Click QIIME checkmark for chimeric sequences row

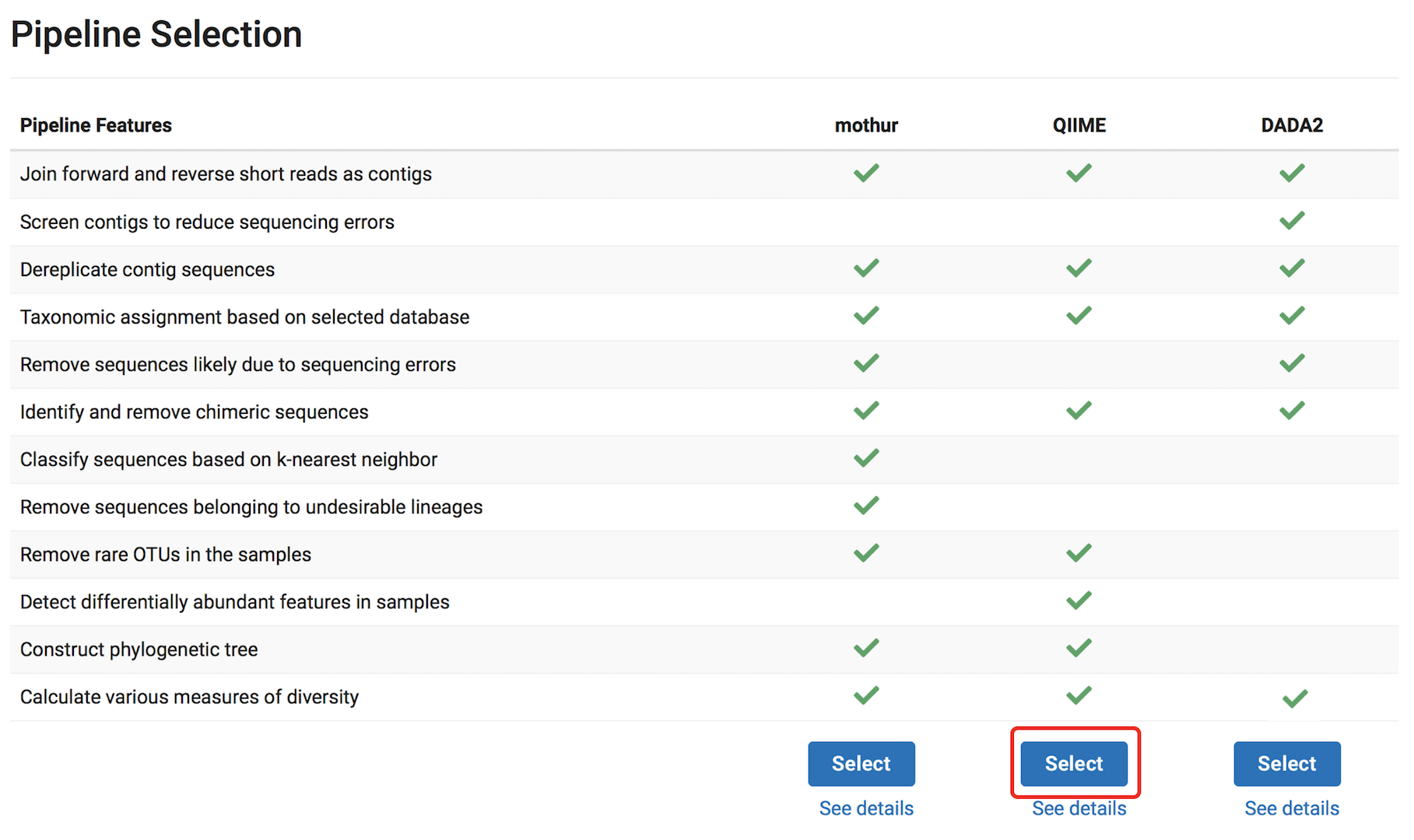pyautogui.click(x=1079, y=410)
